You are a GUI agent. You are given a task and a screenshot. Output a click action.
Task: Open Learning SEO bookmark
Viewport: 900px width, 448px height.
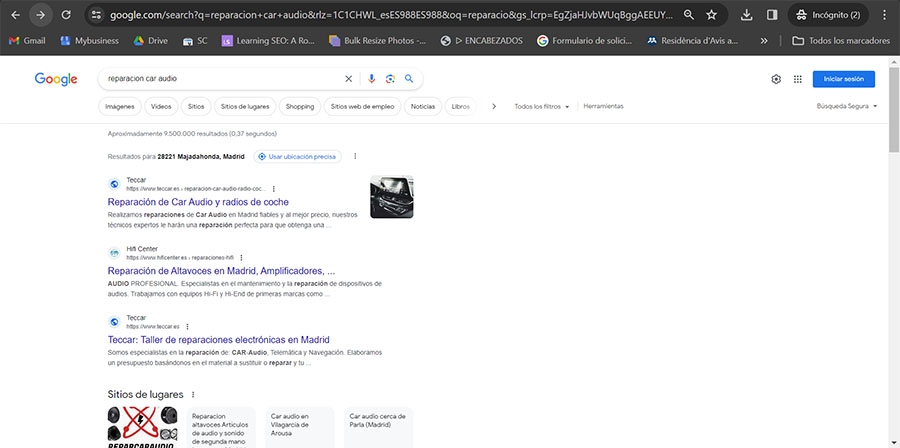pos(269,41)
